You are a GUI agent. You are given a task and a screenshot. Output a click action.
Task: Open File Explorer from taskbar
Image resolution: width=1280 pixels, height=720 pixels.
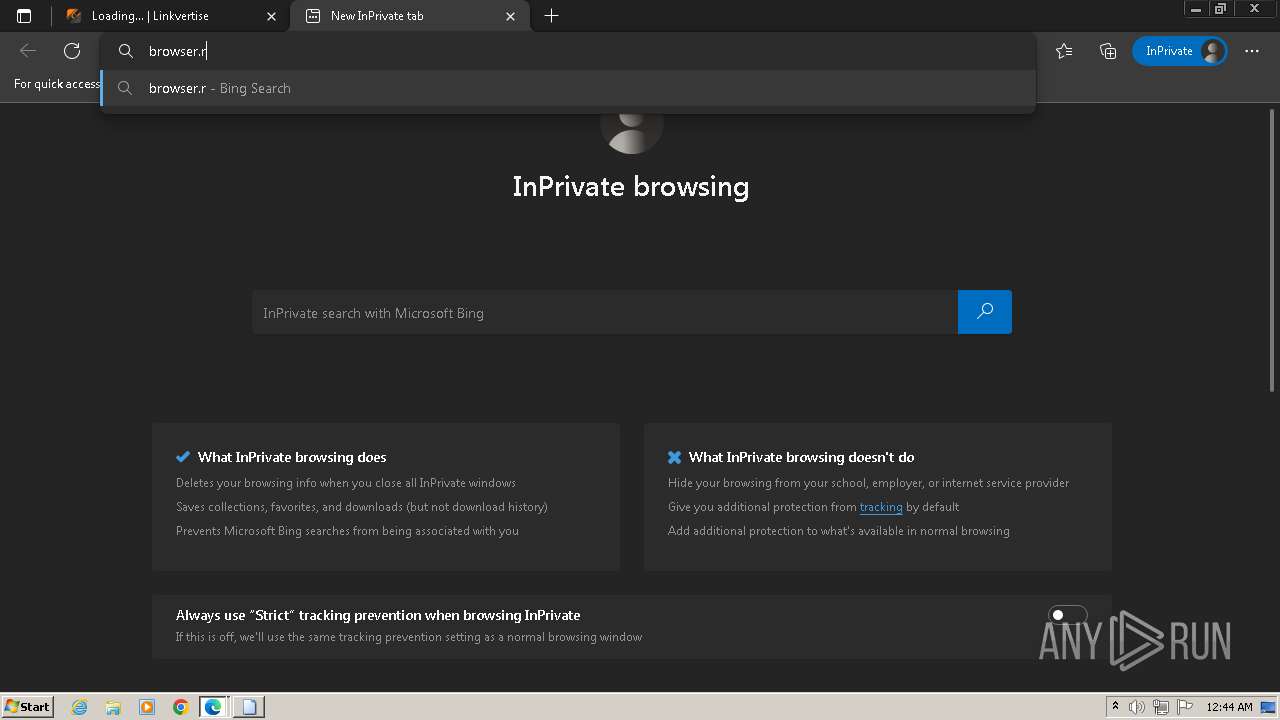coord(113,707)
